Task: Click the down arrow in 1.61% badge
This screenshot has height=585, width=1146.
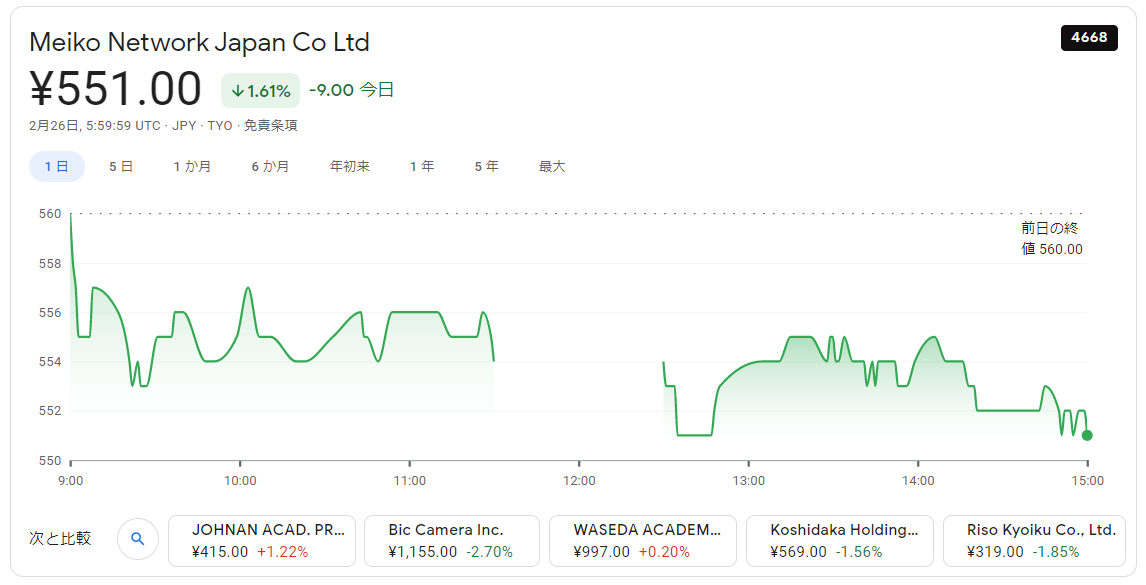Action: (238, 91)
